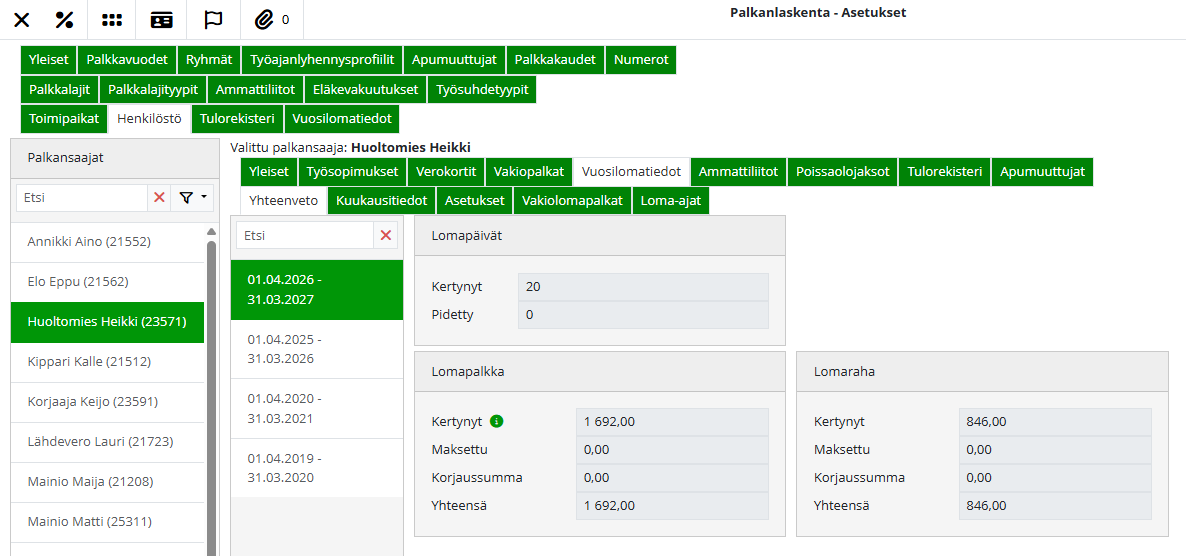
Task: Clear the period list search field
Action: (x=386, y=235)
